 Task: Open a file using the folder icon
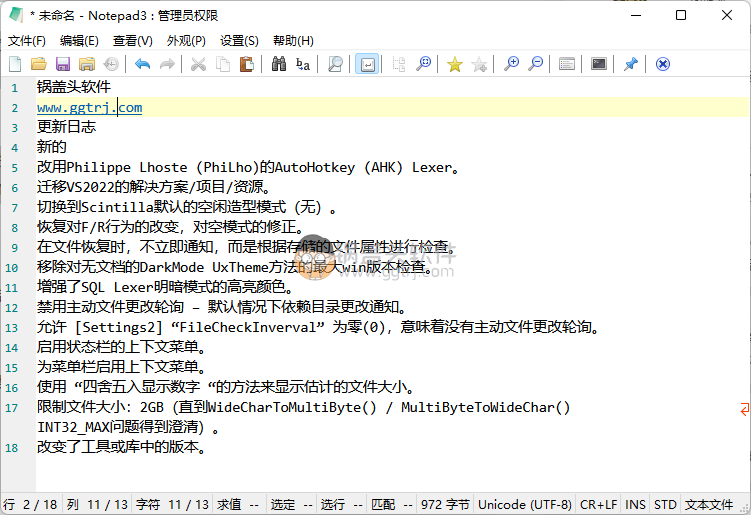tap(39, 64)
